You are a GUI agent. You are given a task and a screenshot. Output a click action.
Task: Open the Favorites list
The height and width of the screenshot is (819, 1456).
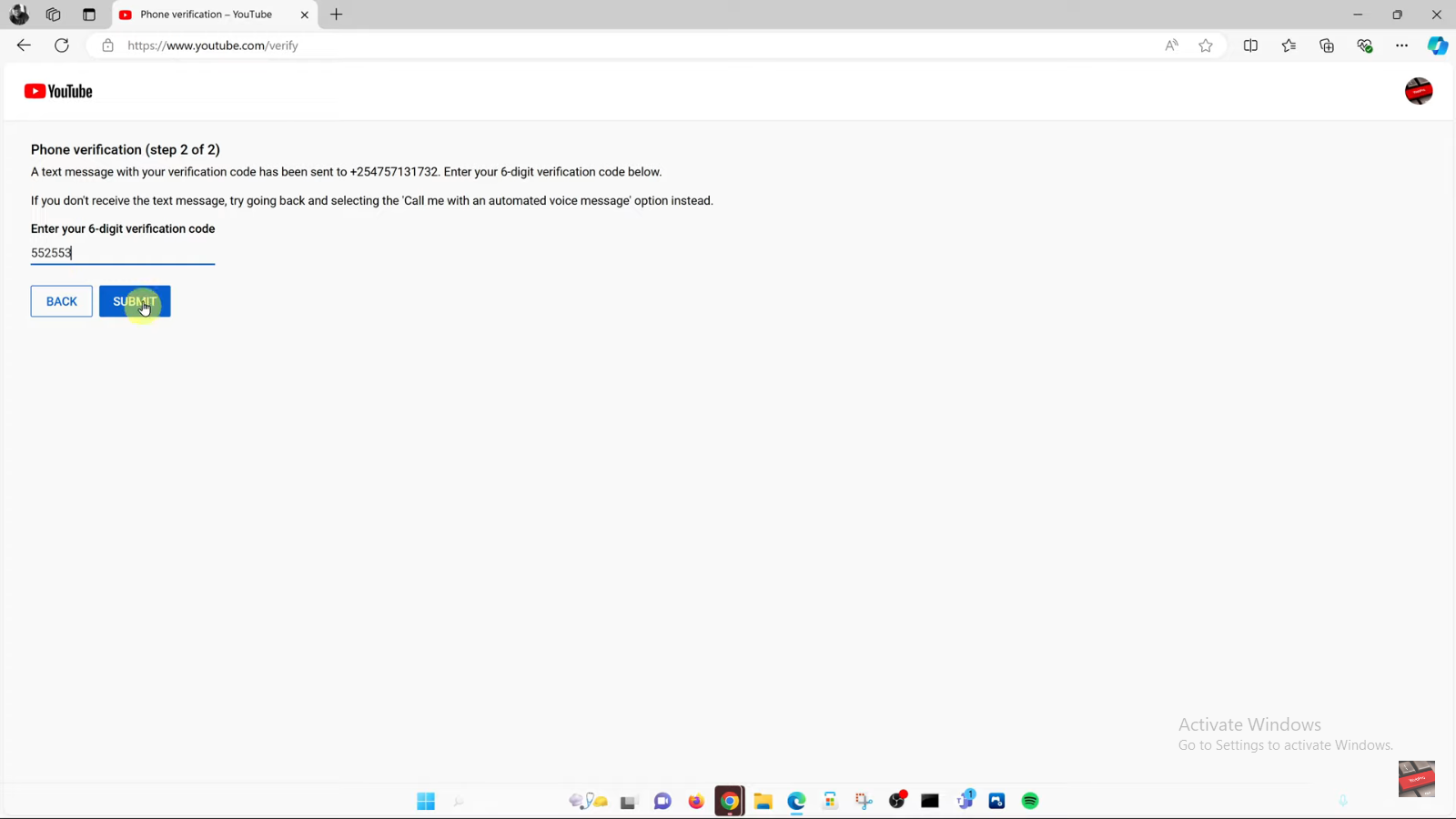1289,45
